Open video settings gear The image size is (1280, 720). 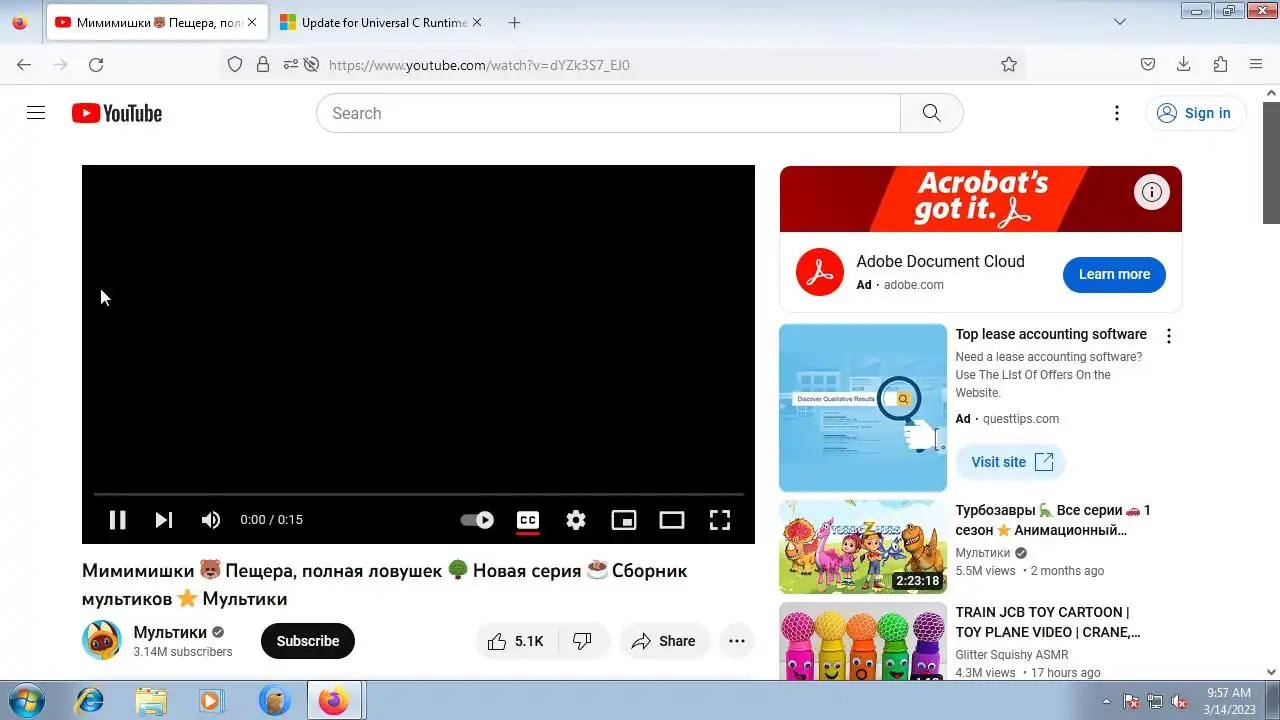(576, 520)
